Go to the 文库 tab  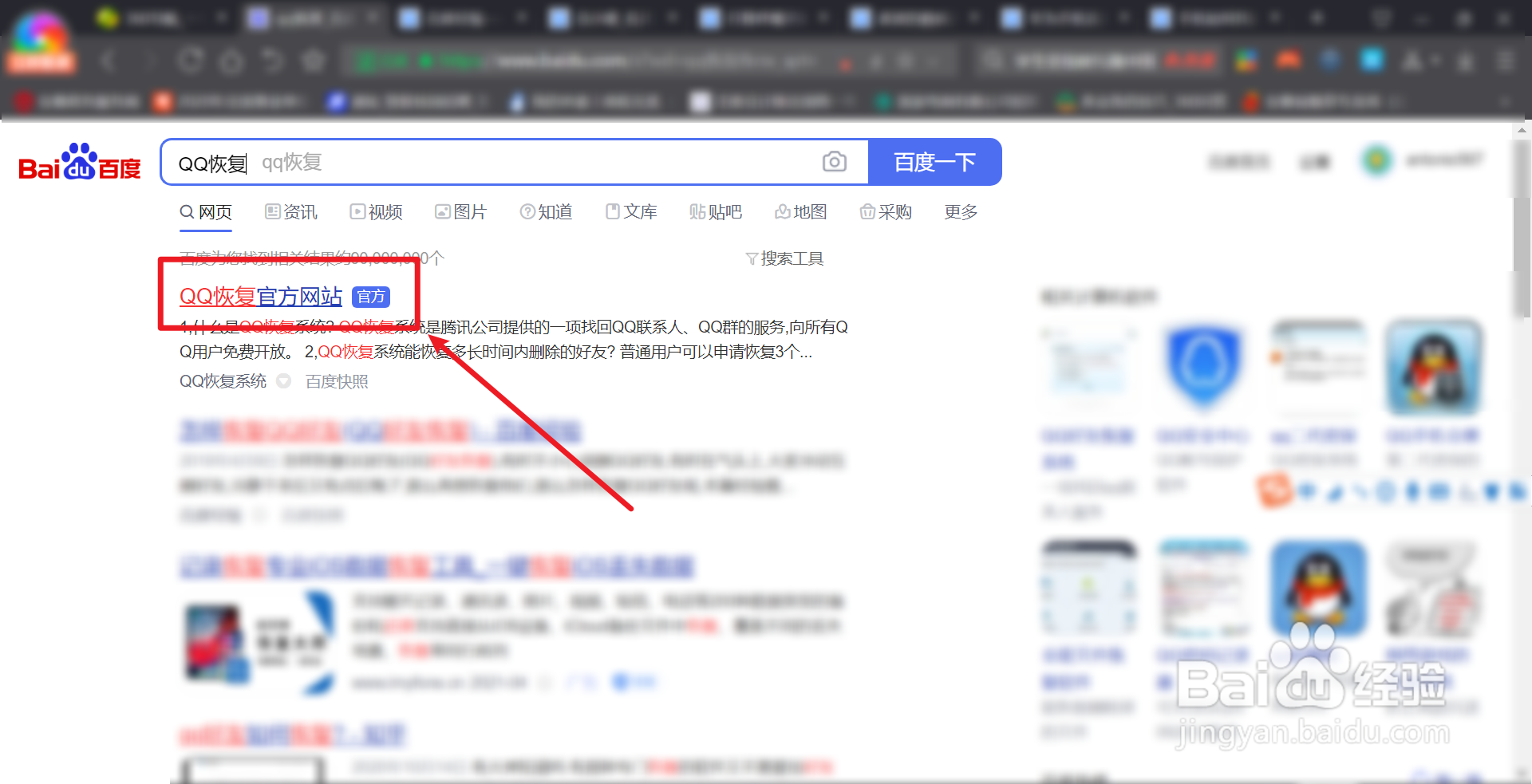pos(631,212)
